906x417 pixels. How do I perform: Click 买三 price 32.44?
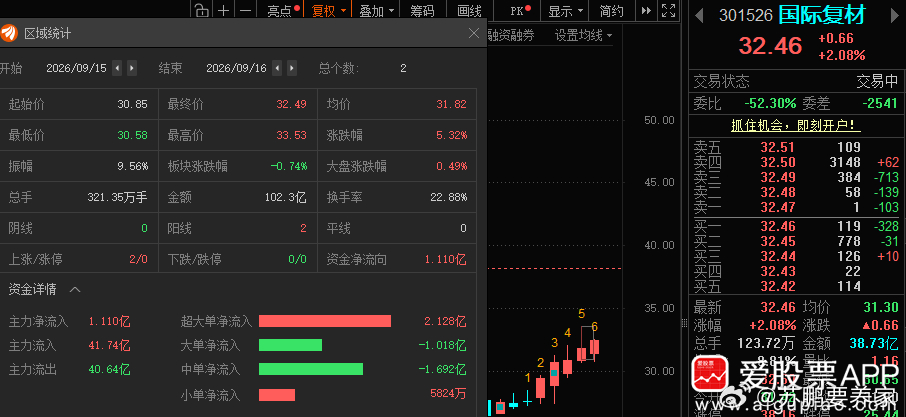click(778, 256)
